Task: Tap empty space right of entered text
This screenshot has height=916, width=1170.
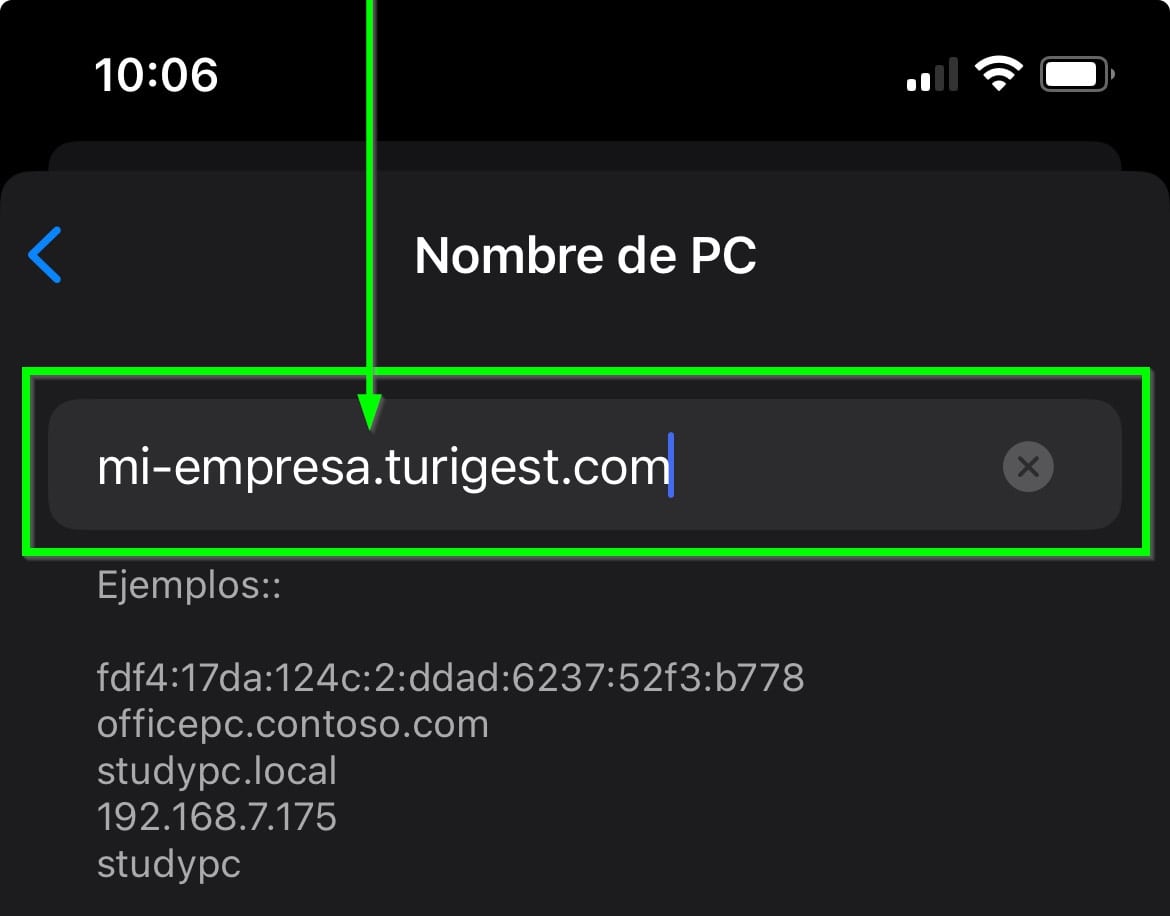Action: pos(836,467)
